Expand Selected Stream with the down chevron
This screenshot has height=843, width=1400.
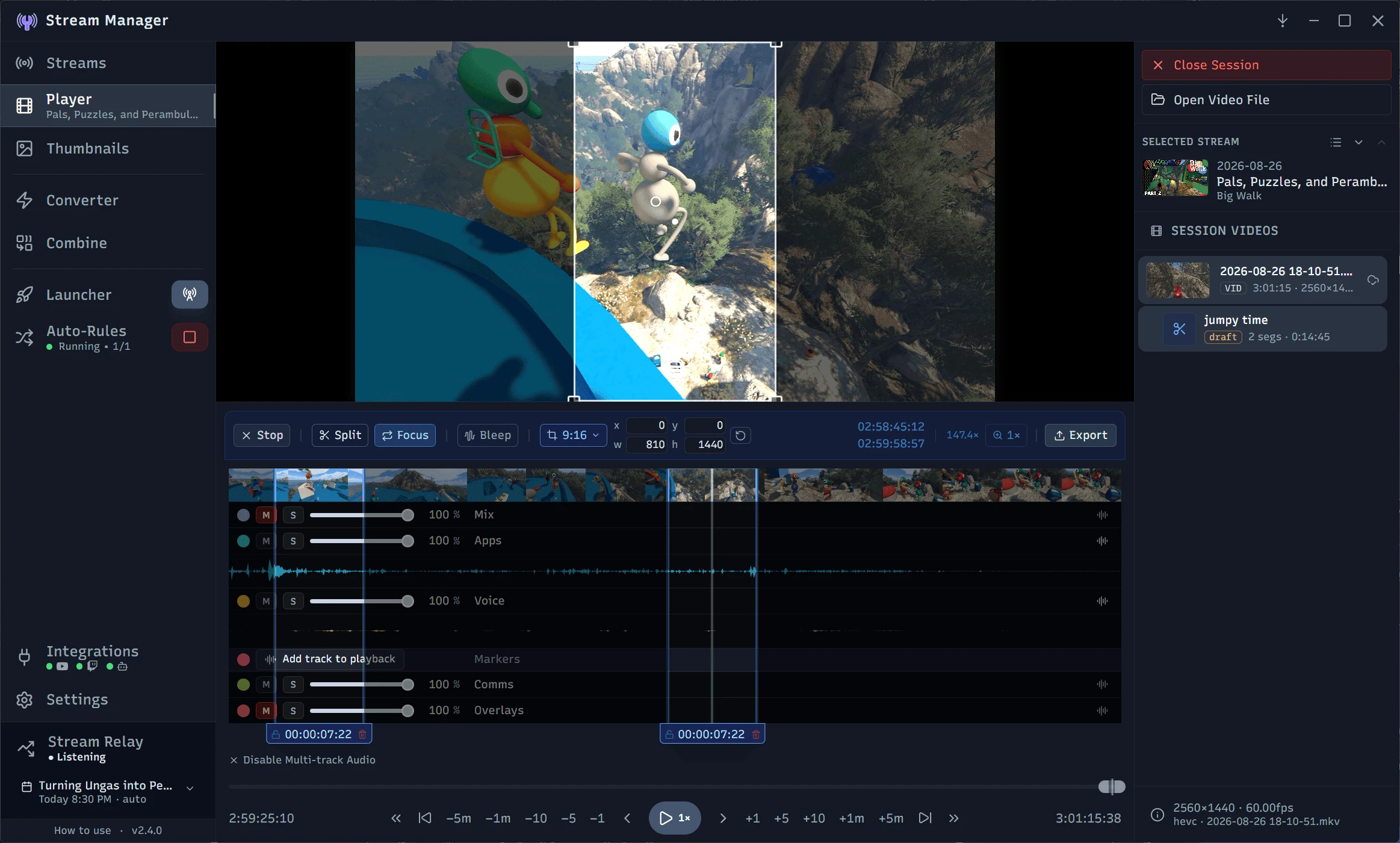click(x=1358, y=142)
